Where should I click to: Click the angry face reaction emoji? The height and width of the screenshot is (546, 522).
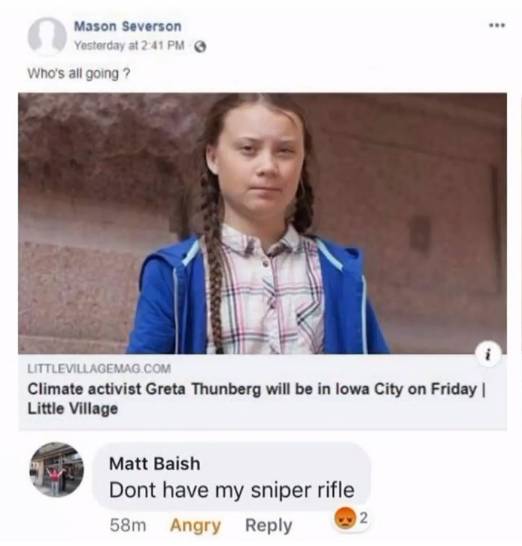tap(344, 519)
